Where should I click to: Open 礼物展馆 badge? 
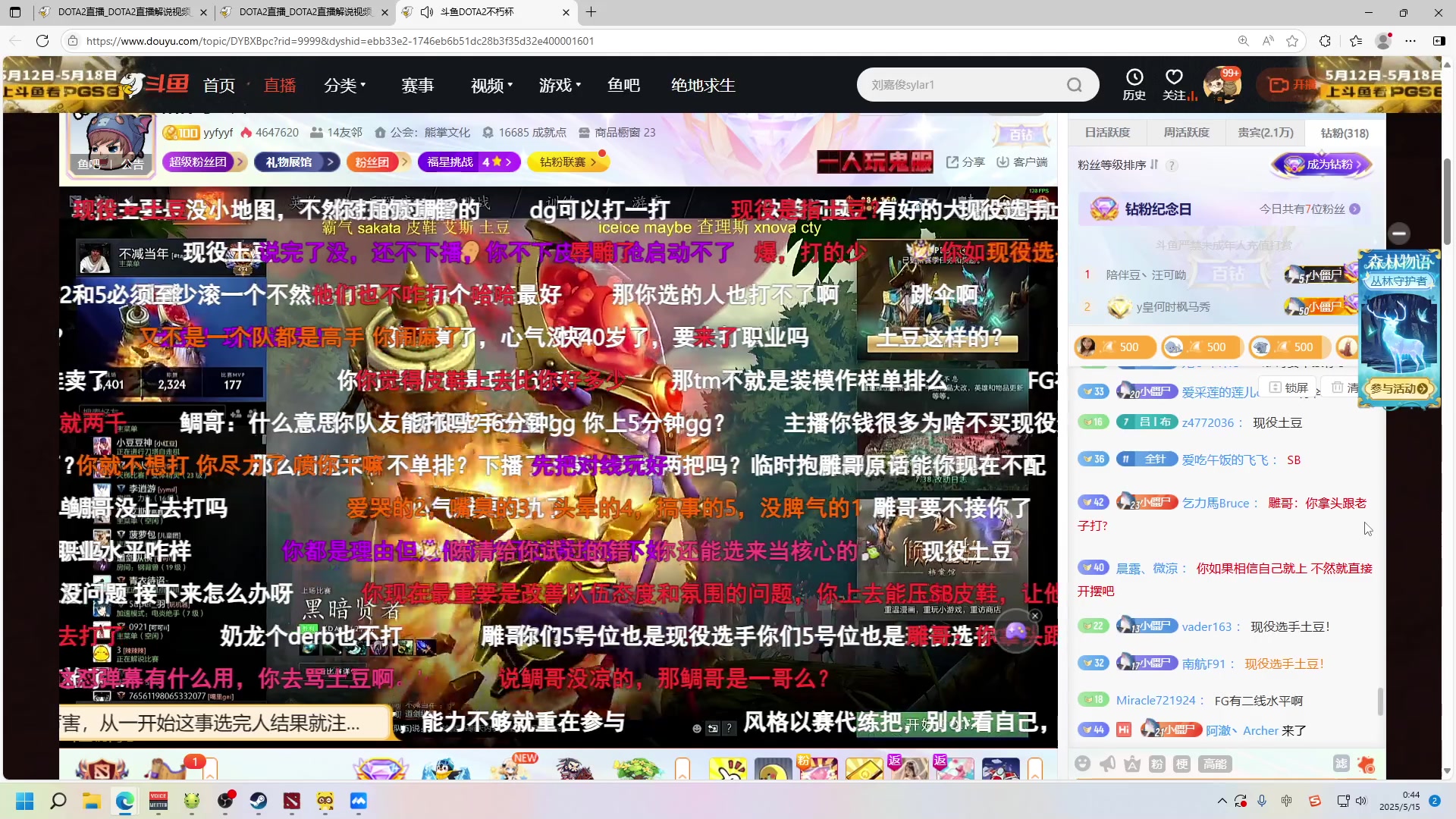[x=297, y=162]
